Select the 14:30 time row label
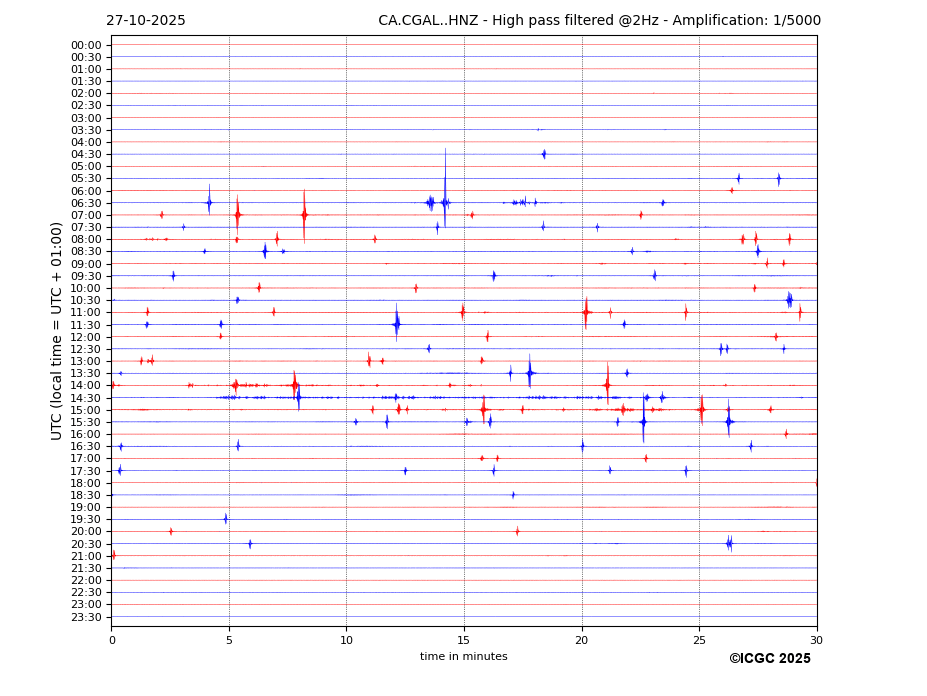 tap(86, 398)
